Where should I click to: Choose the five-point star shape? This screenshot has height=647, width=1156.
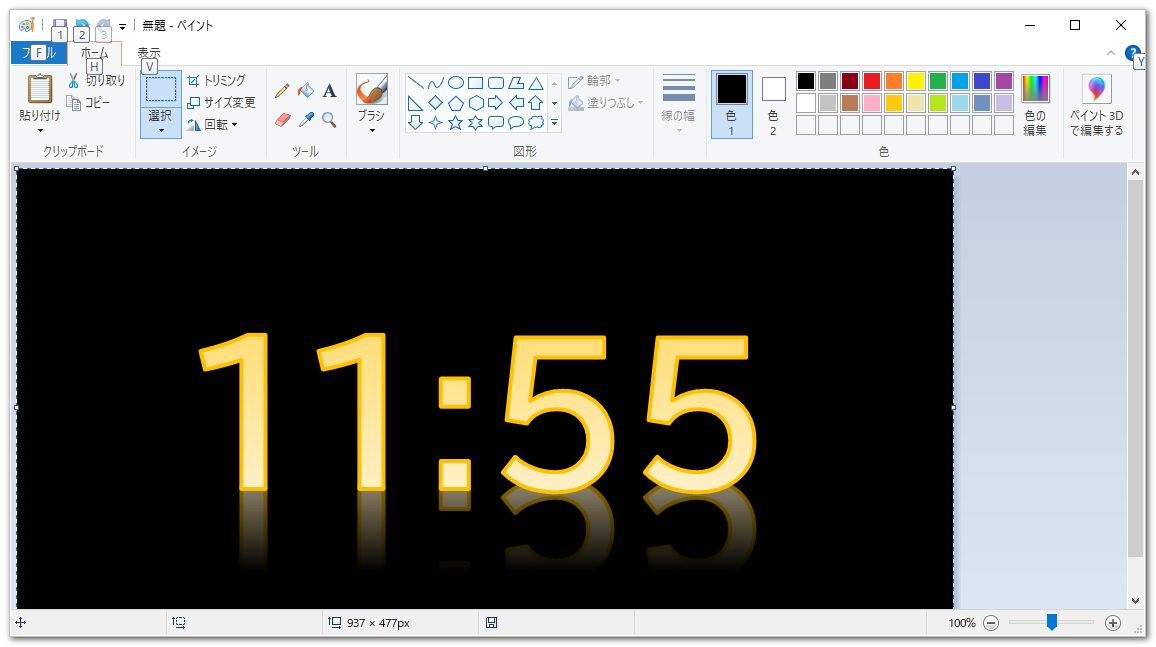(455, 123)
